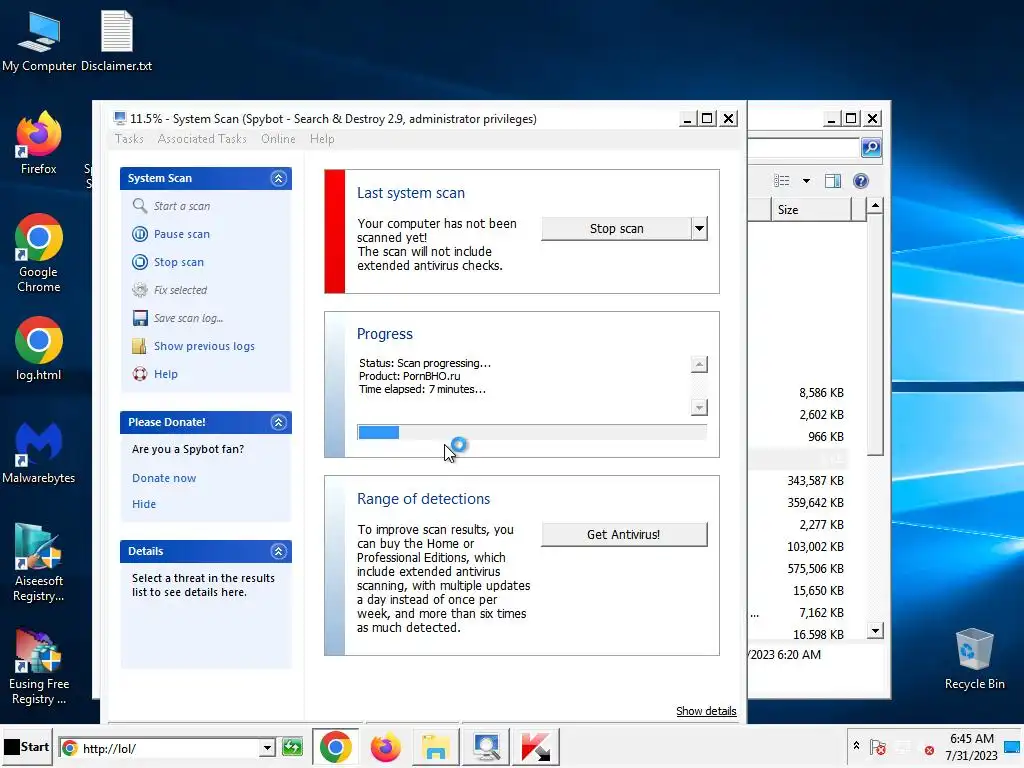
Task: Open Firefox from the taskbar
Action: point(385,747)
